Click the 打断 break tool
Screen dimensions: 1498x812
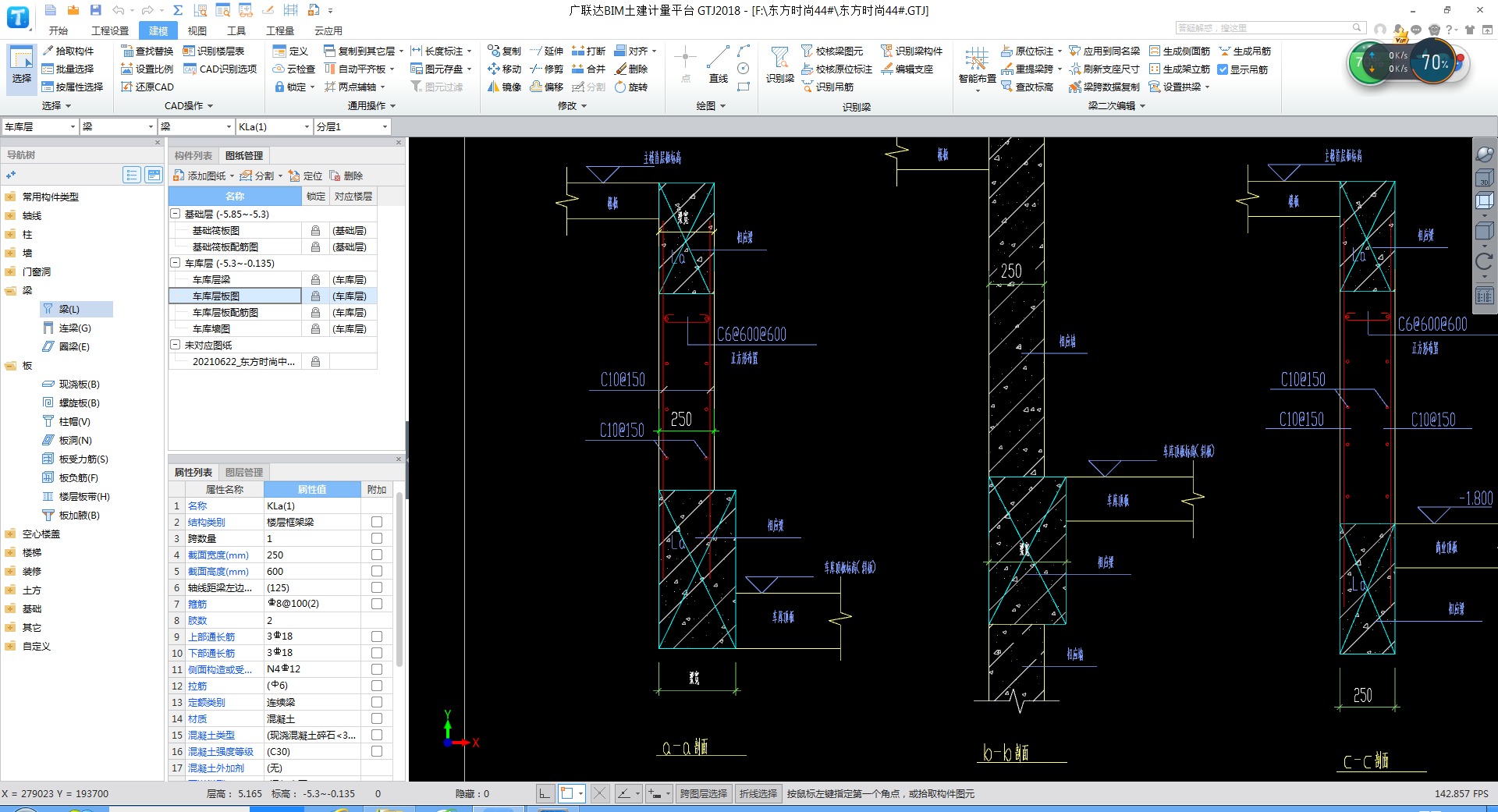pos(588,51)
